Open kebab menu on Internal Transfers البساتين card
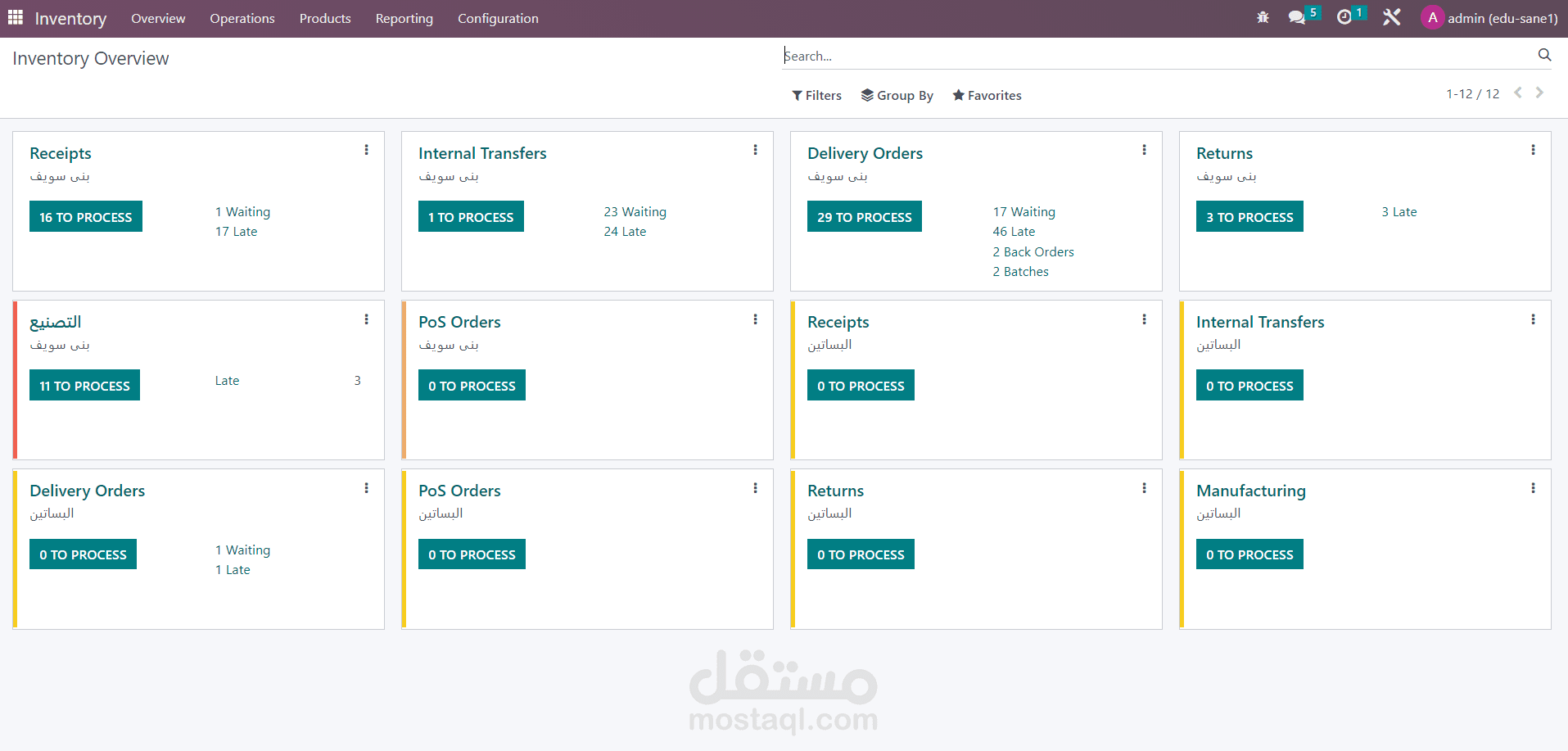The image size is (1568, 751). [1533, 319]
